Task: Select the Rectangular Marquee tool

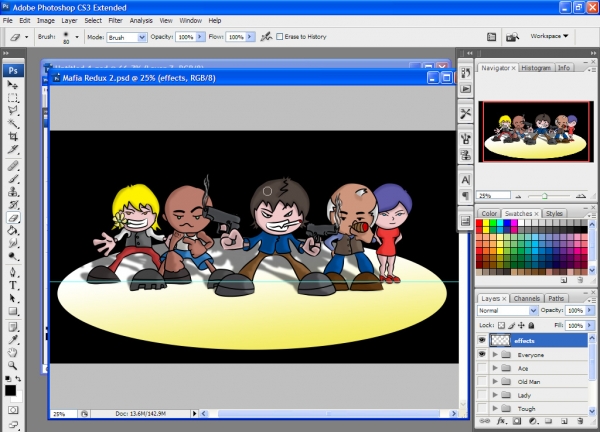Action: click(x=13, y=98)
